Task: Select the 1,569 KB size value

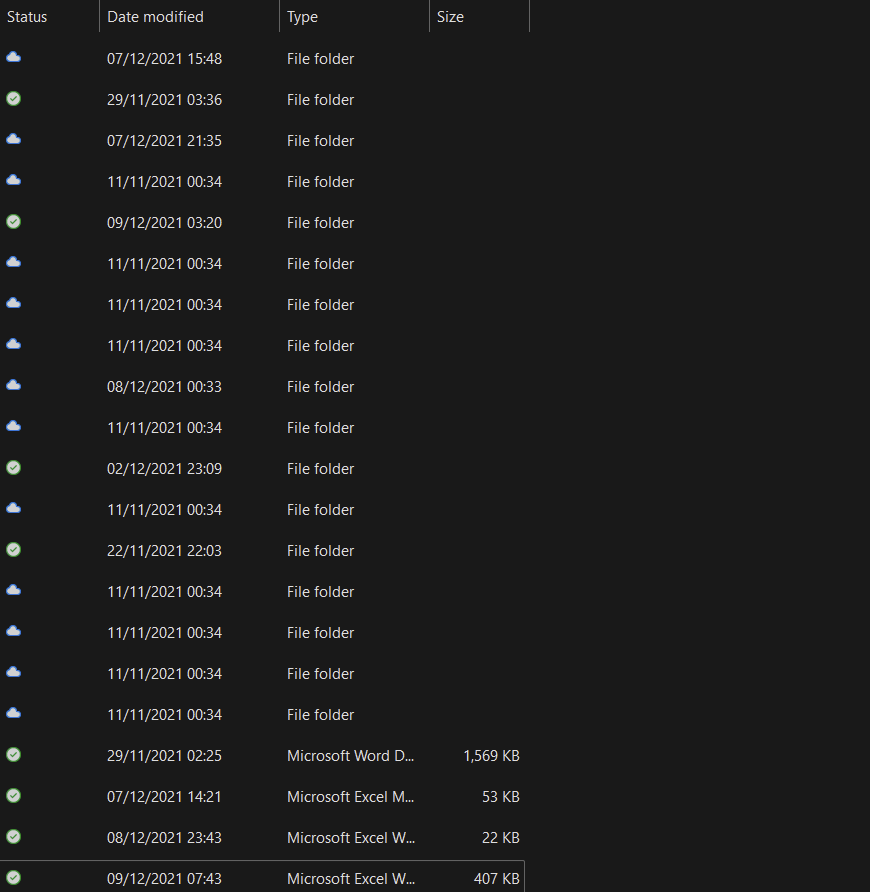Action: (492, 755)
